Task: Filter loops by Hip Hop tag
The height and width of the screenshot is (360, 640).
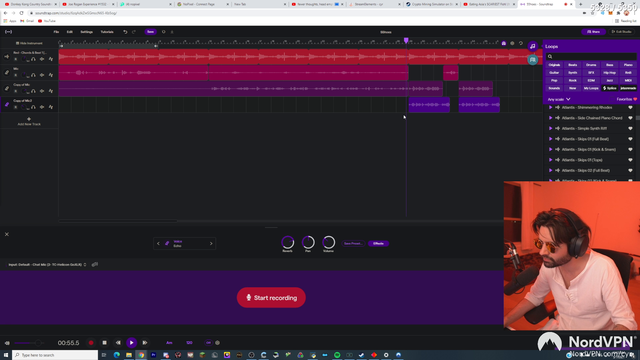Action: click(x=609, y=73)
